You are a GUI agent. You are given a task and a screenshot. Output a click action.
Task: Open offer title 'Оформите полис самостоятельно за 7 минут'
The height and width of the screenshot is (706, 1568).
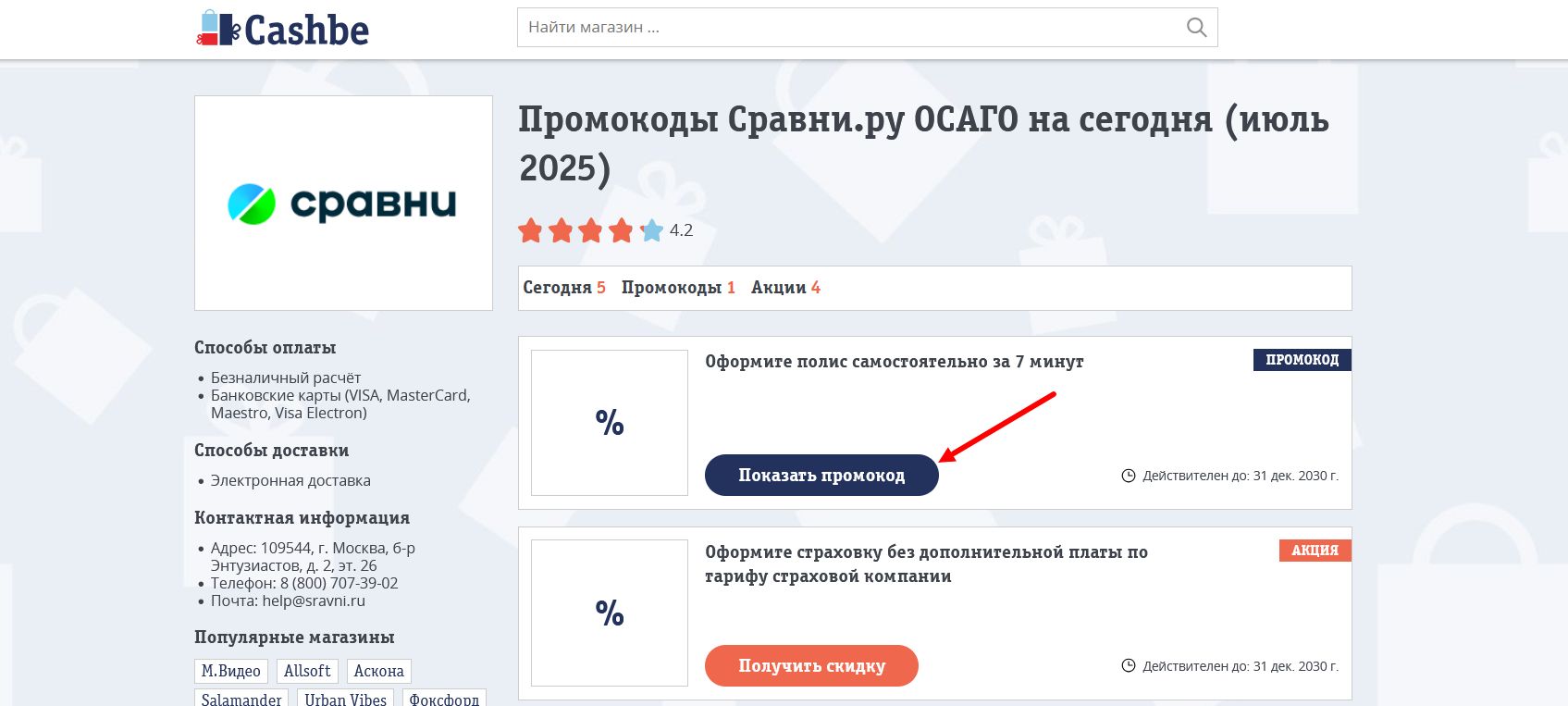895,362
